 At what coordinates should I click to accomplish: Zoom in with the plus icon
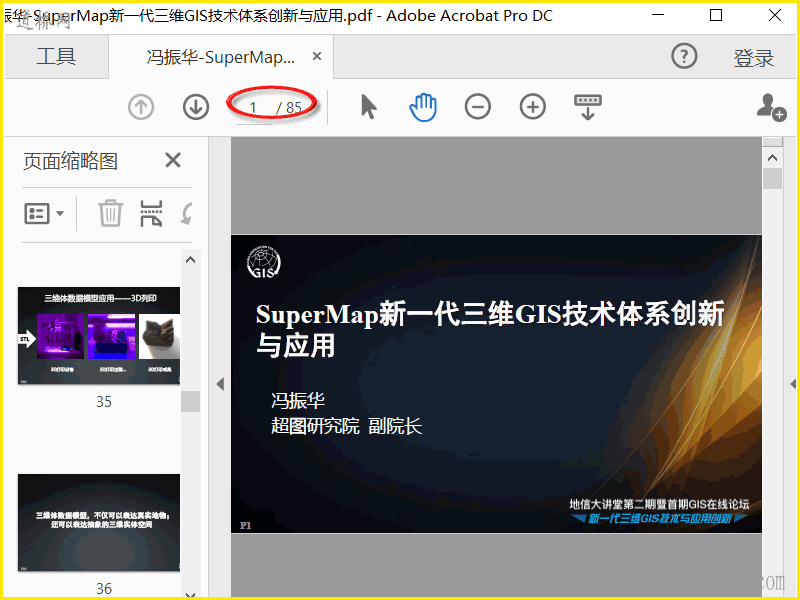click(533, 107)
